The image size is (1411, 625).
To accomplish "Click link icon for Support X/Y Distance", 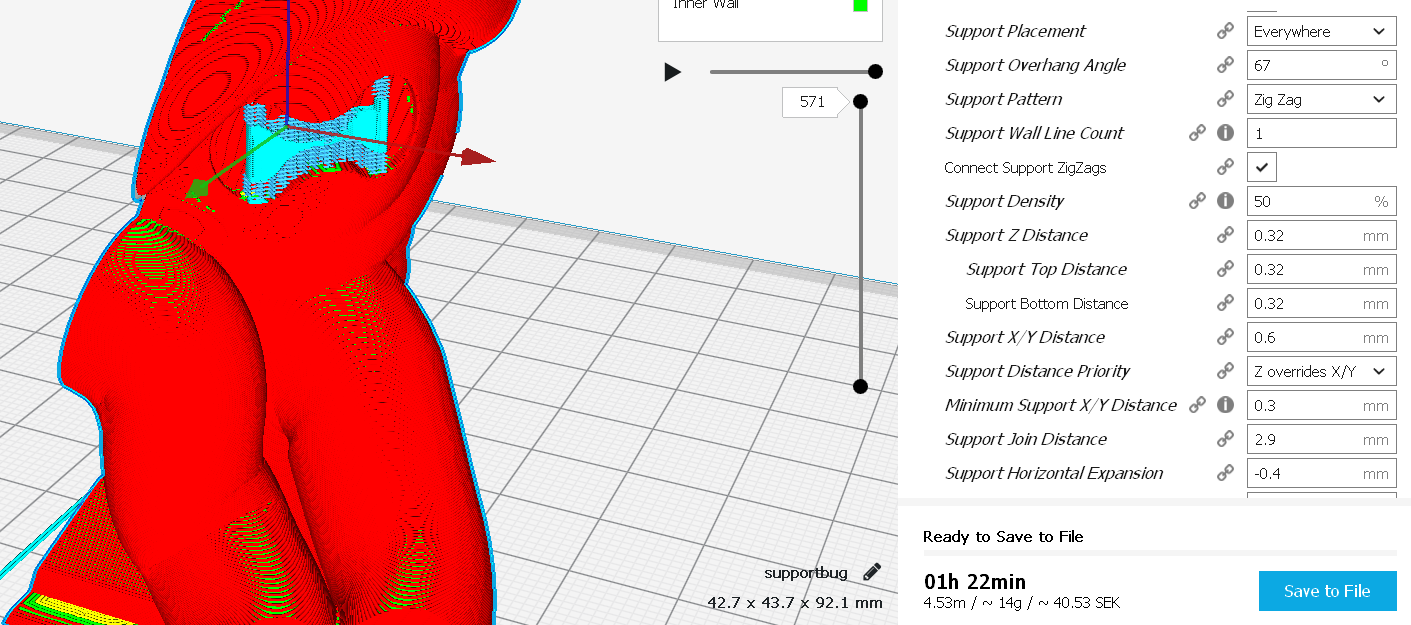I will click(x=1225, y=337).
